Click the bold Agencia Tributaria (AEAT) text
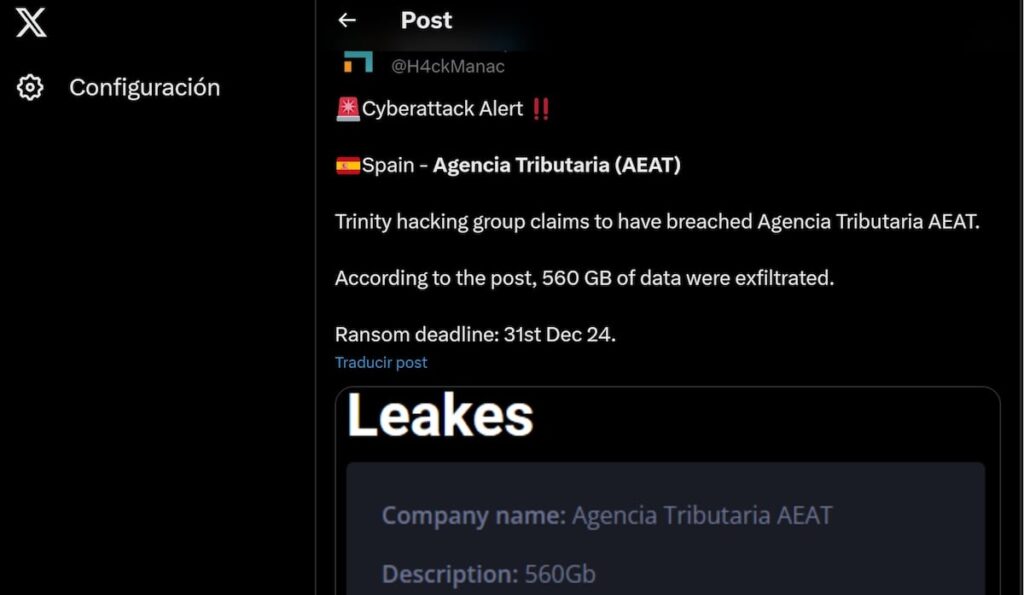Image resolution: width=1024 pixels, height=595 pixels. click(x=556, y=165)
